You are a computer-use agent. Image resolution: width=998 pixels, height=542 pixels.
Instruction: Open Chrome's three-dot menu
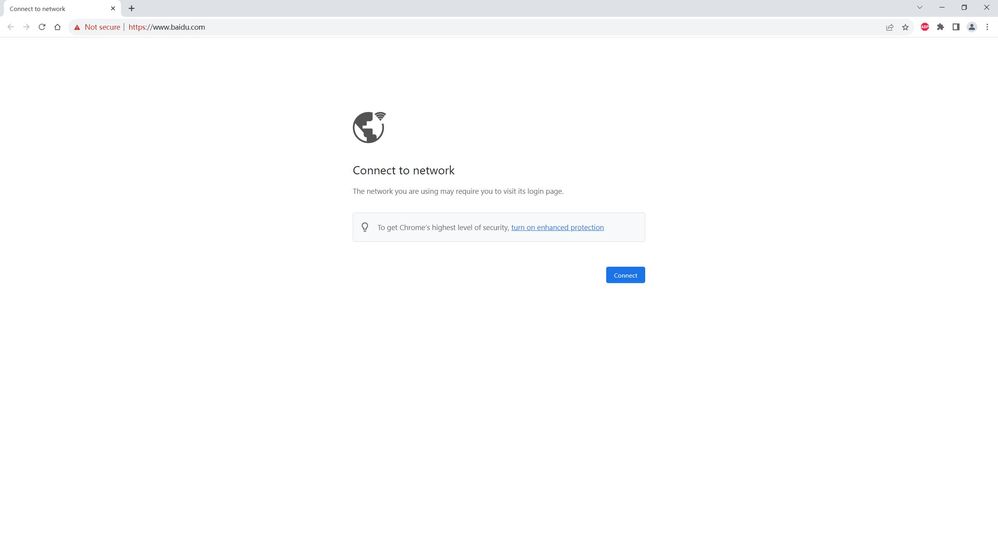[987, 27]
